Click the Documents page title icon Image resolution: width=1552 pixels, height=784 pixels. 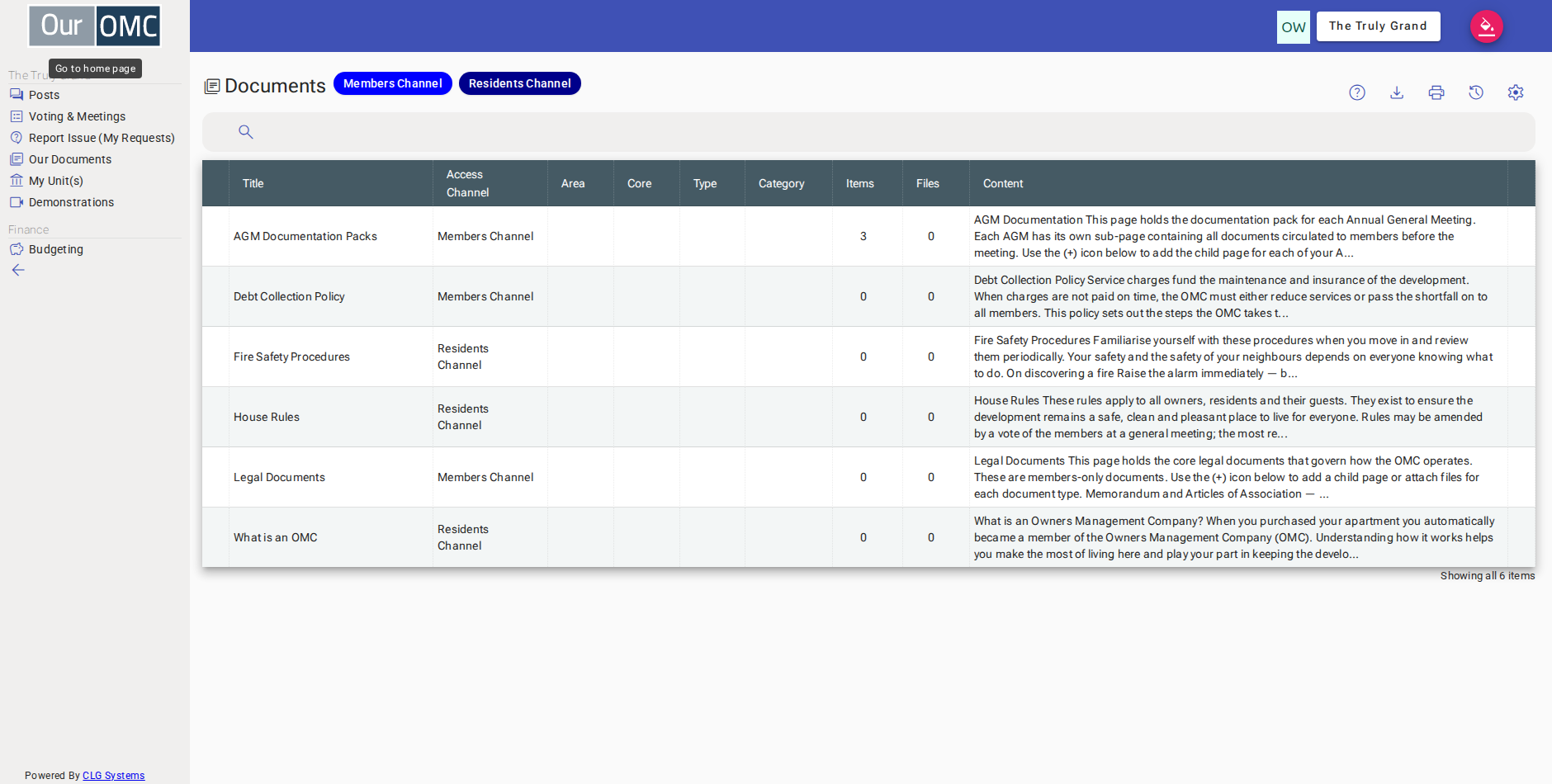(212, 86)
